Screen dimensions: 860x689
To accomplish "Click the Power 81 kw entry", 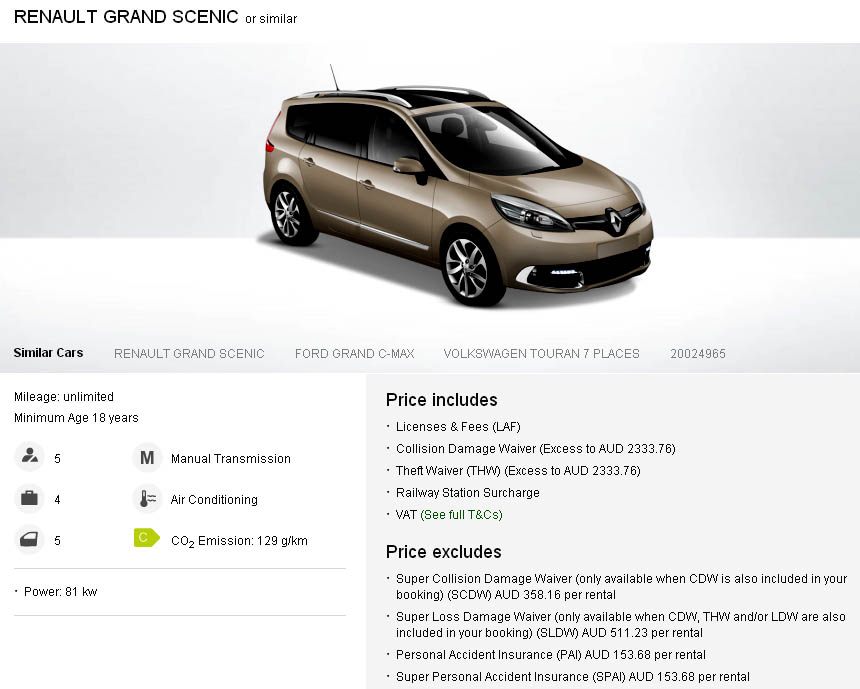I will (60, 591).
